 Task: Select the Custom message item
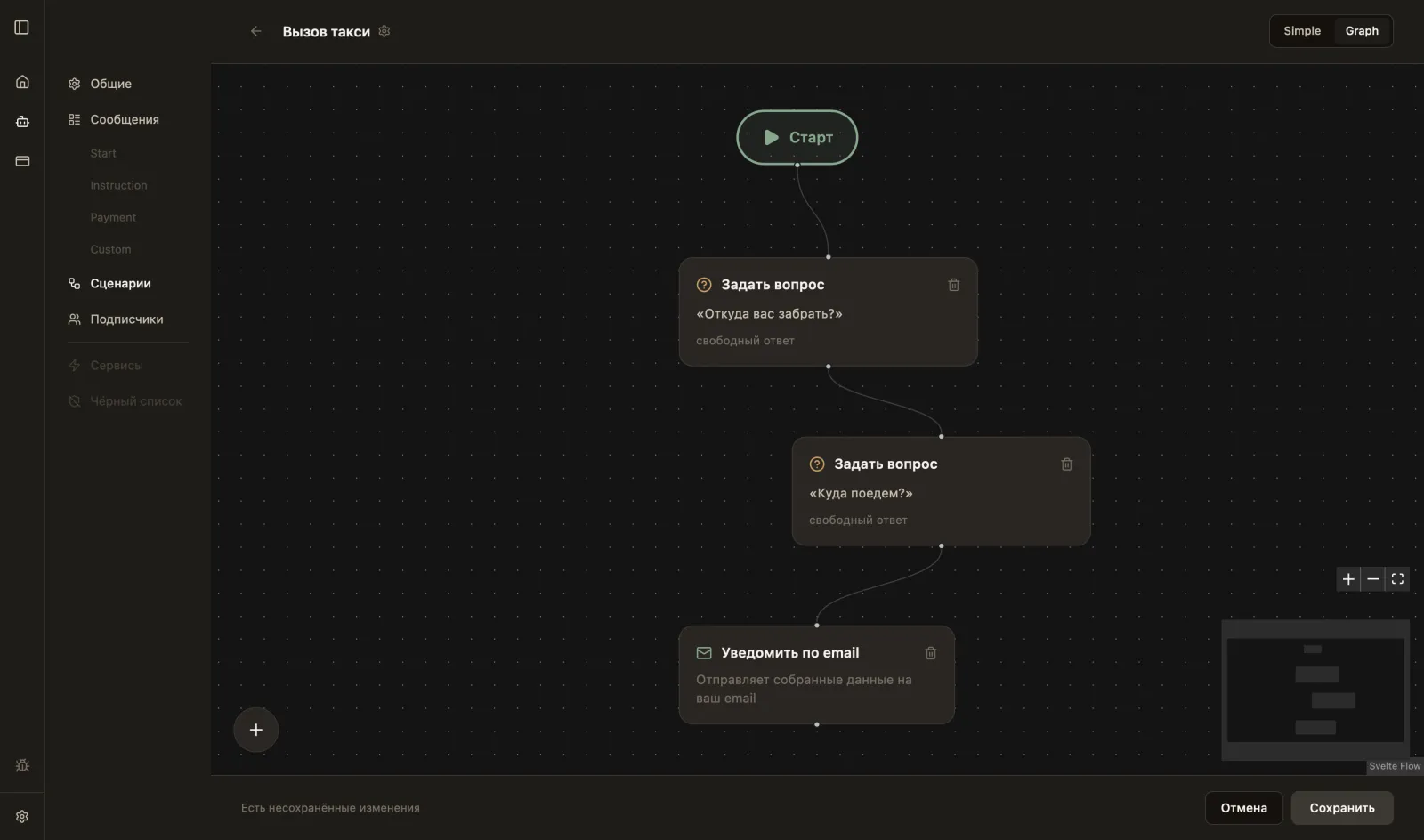pyautogui.click(x=110, y=249)
